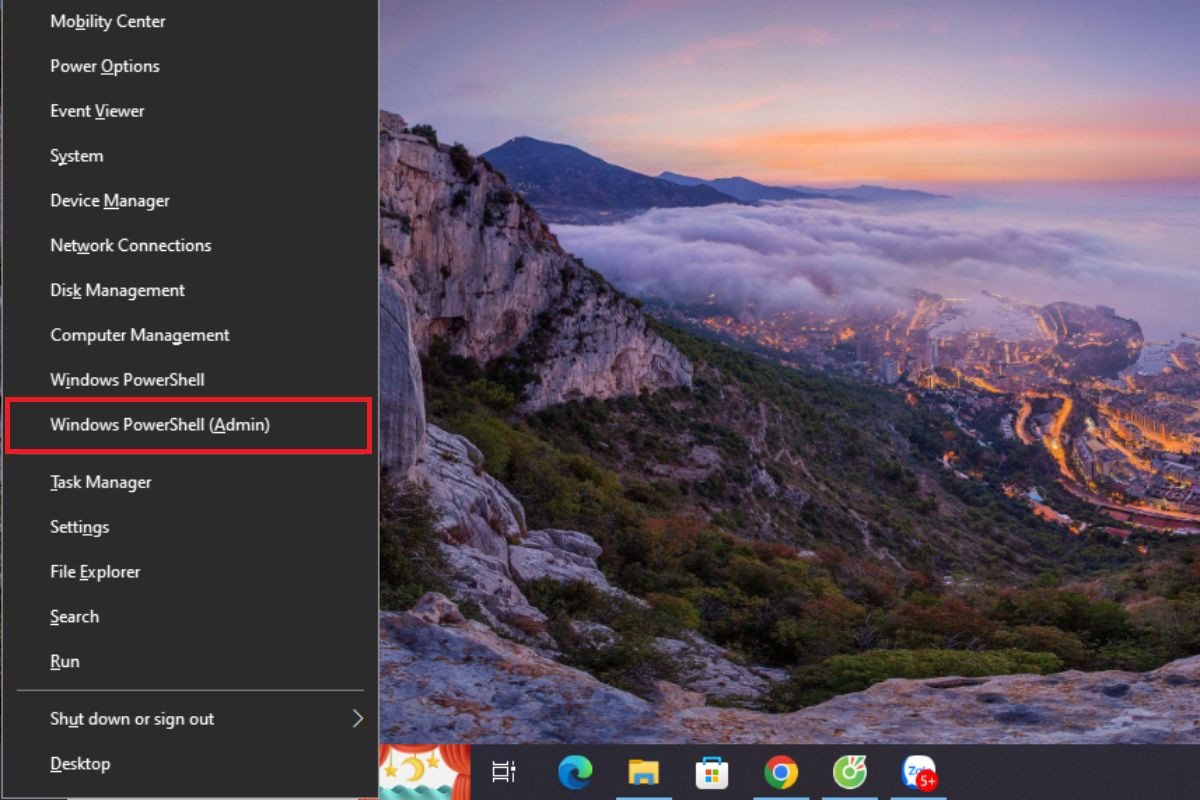The height and width of the screenshot is (800, 1200).
Task: Open Google Chrome from taskbar
Action: pyautogui.click(x=781, y=772)
